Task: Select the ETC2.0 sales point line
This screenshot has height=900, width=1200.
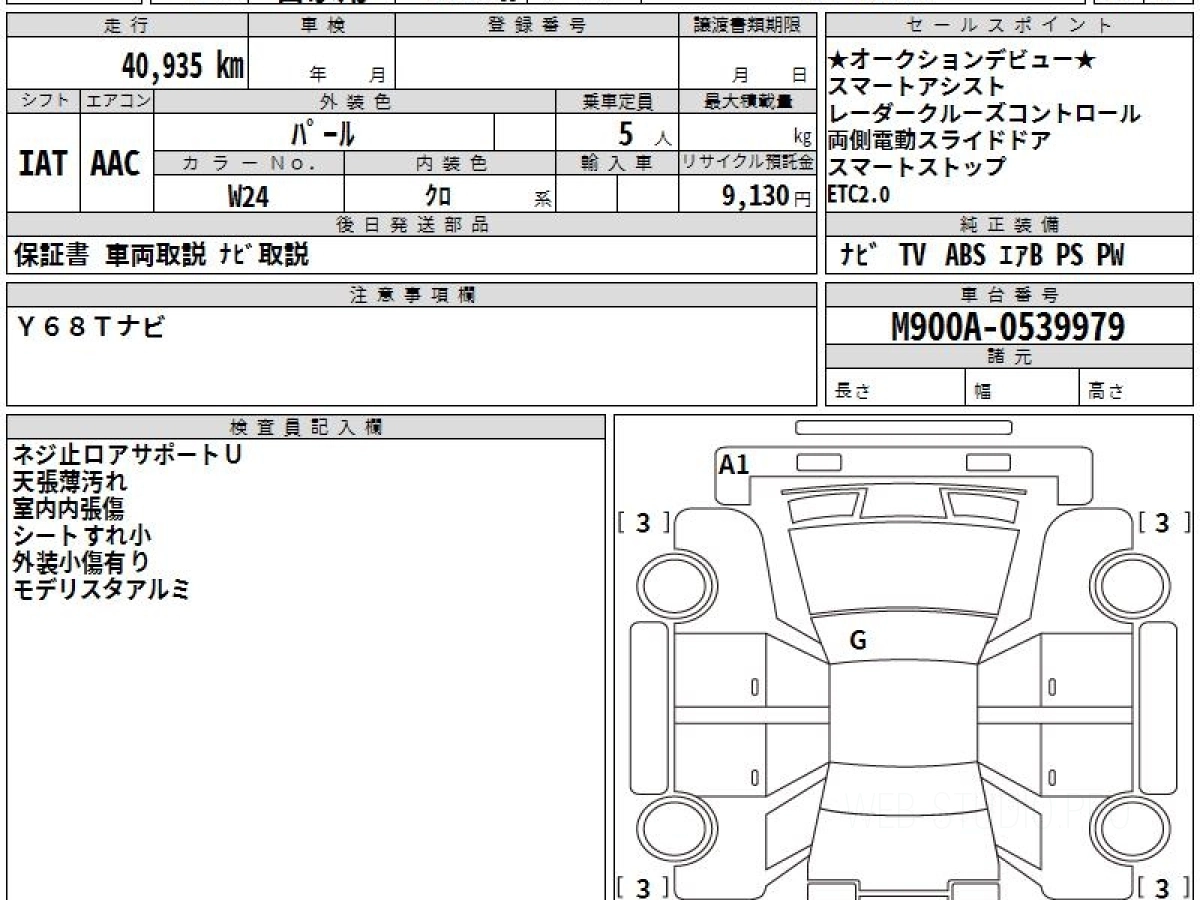Action: [858, 196]
